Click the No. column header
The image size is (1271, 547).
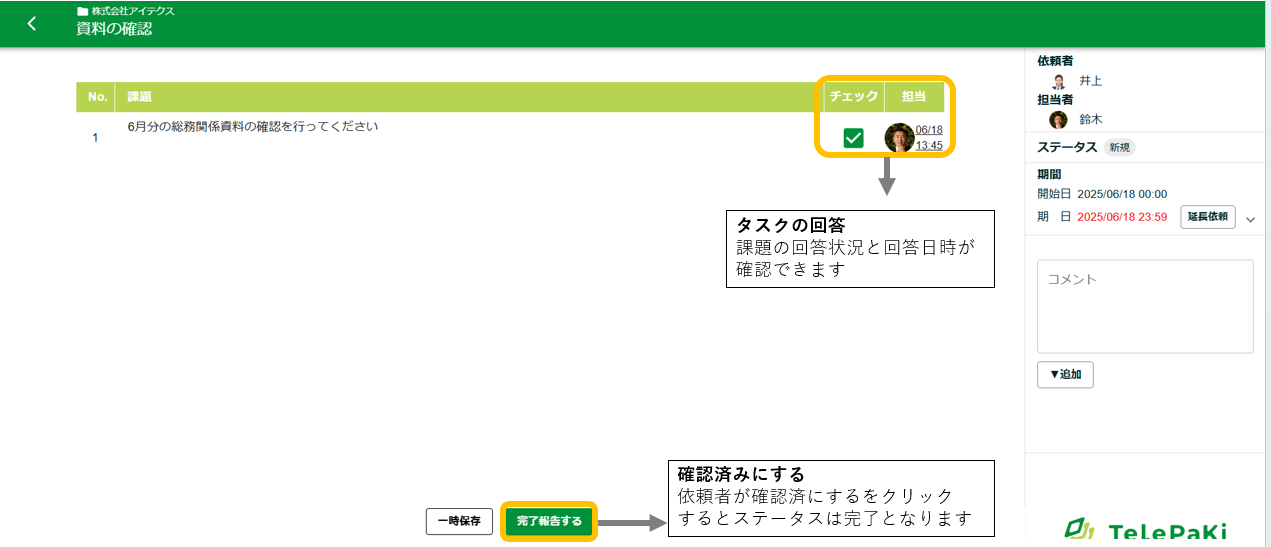point(97,97)
